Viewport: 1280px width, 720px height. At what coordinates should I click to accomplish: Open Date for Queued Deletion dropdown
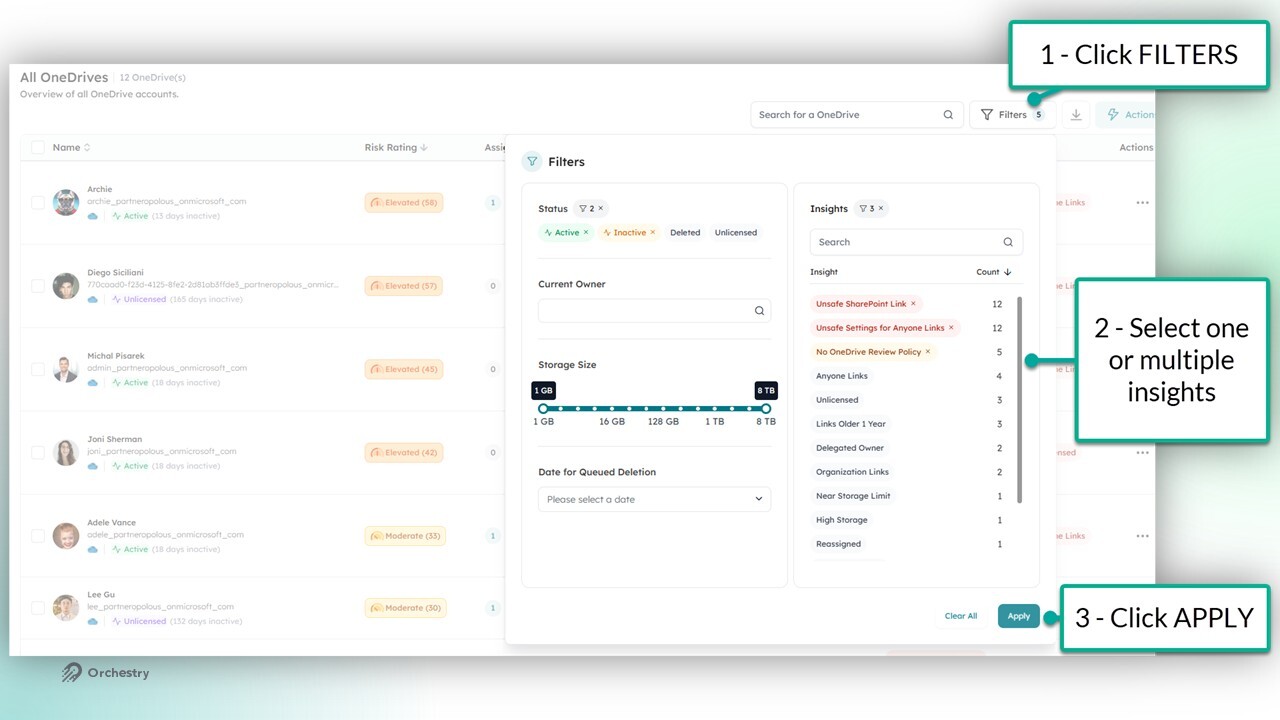pos(654,499)
